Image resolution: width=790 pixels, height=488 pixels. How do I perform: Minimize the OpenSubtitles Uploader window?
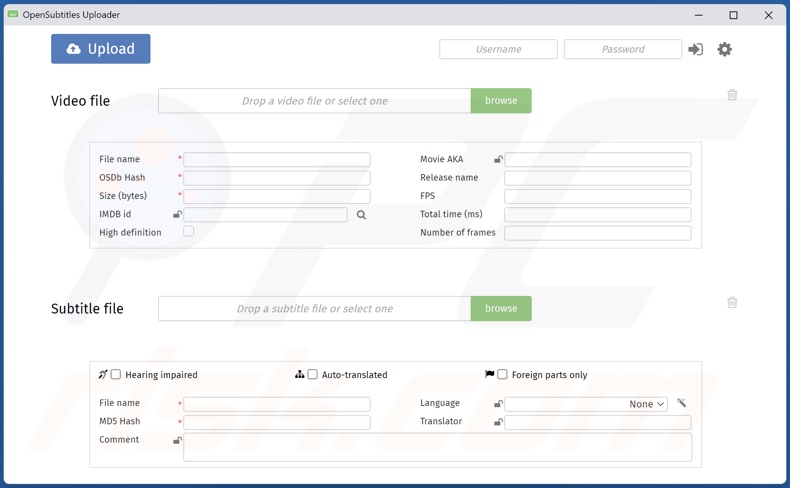coord(698,15)
